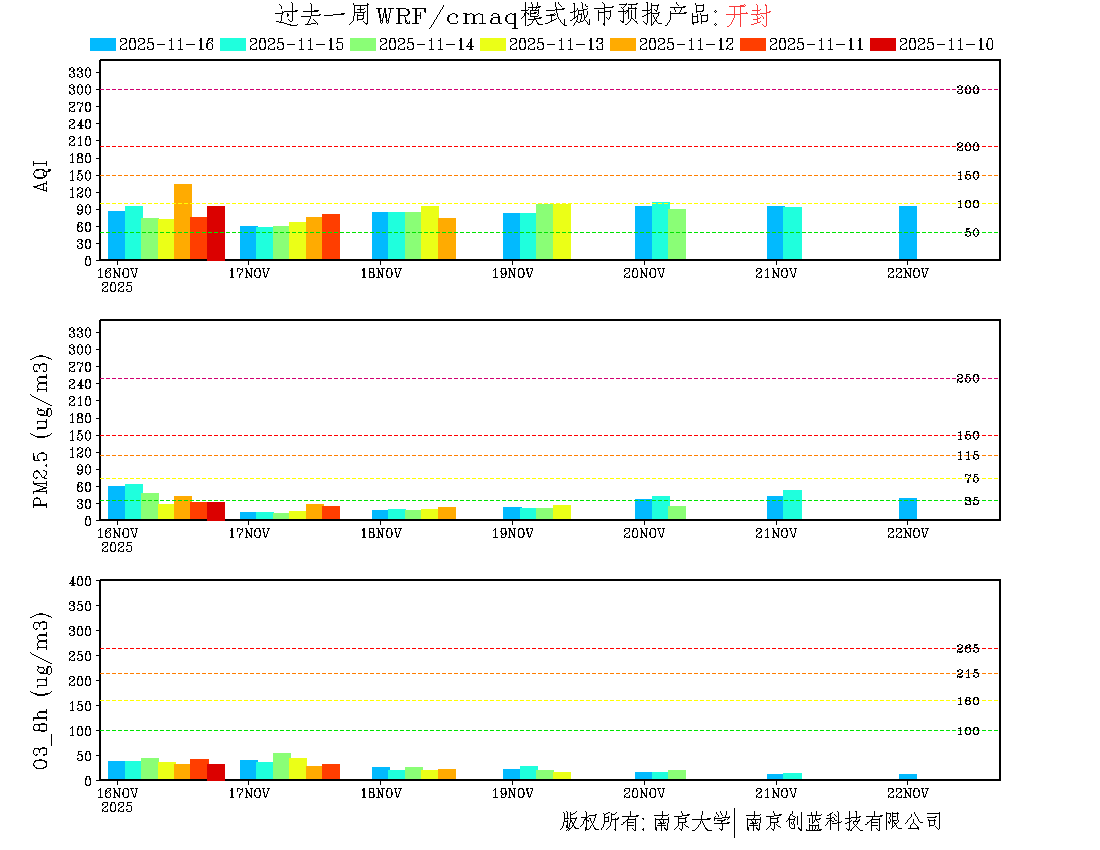1100x850 pixels.
Task: Click the 250 threshold label in PM2.5 chart
Action: click(967, 378)
